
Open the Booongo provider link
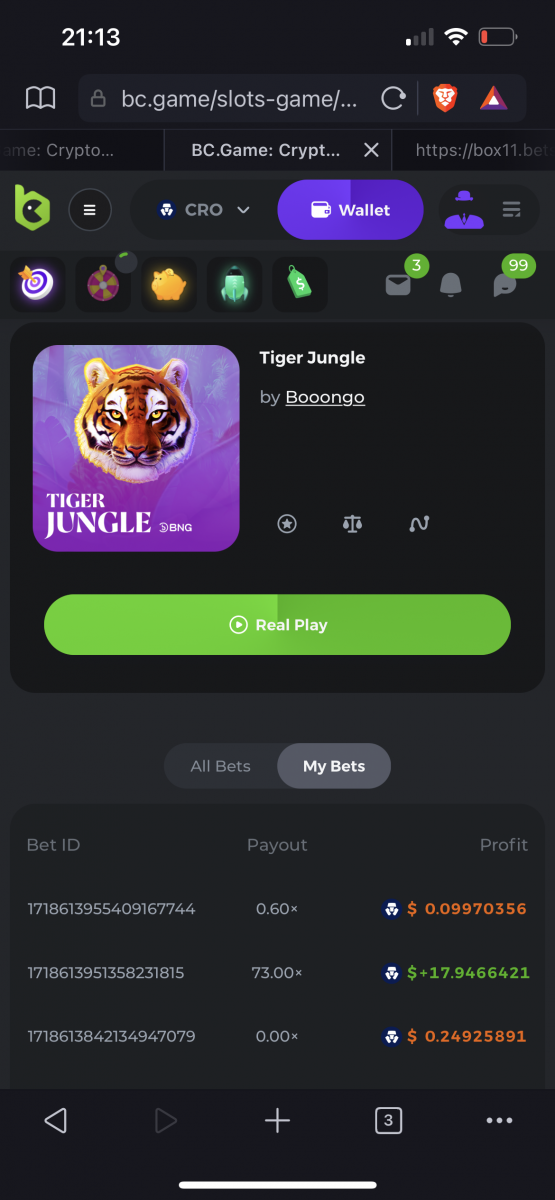tap(325, 397)
